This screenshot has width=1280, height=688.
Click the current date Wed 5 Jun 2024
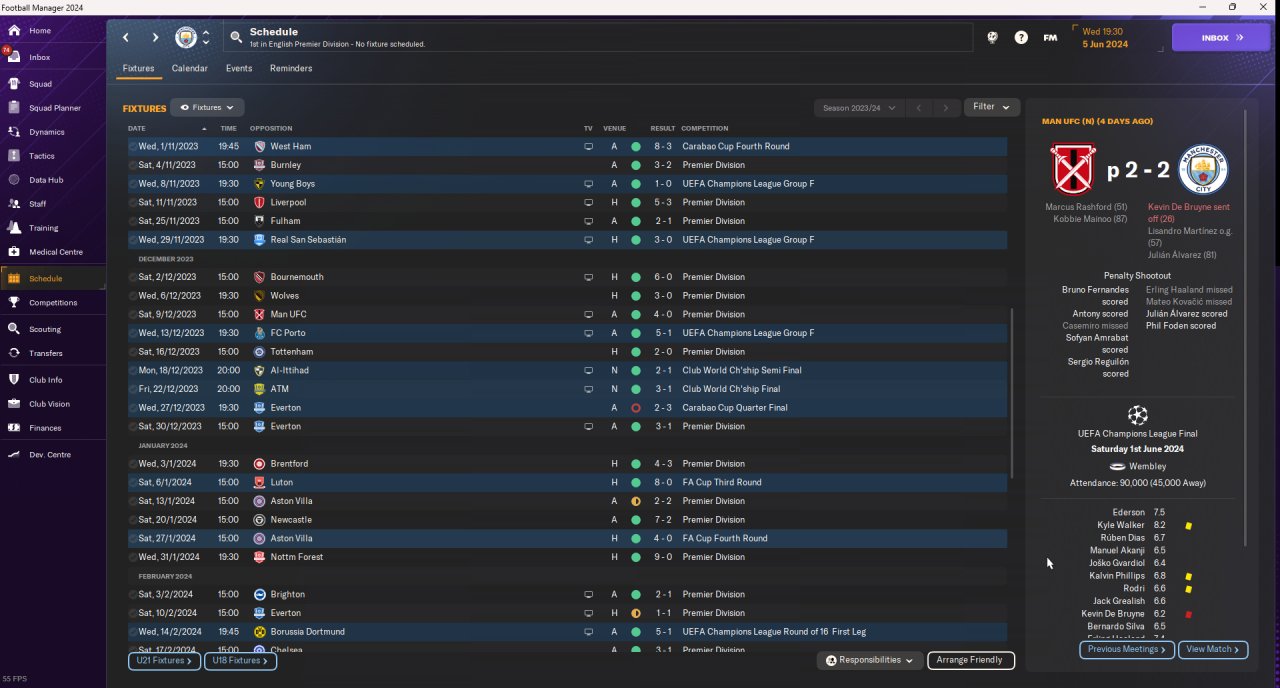(x=1105, y=38)
